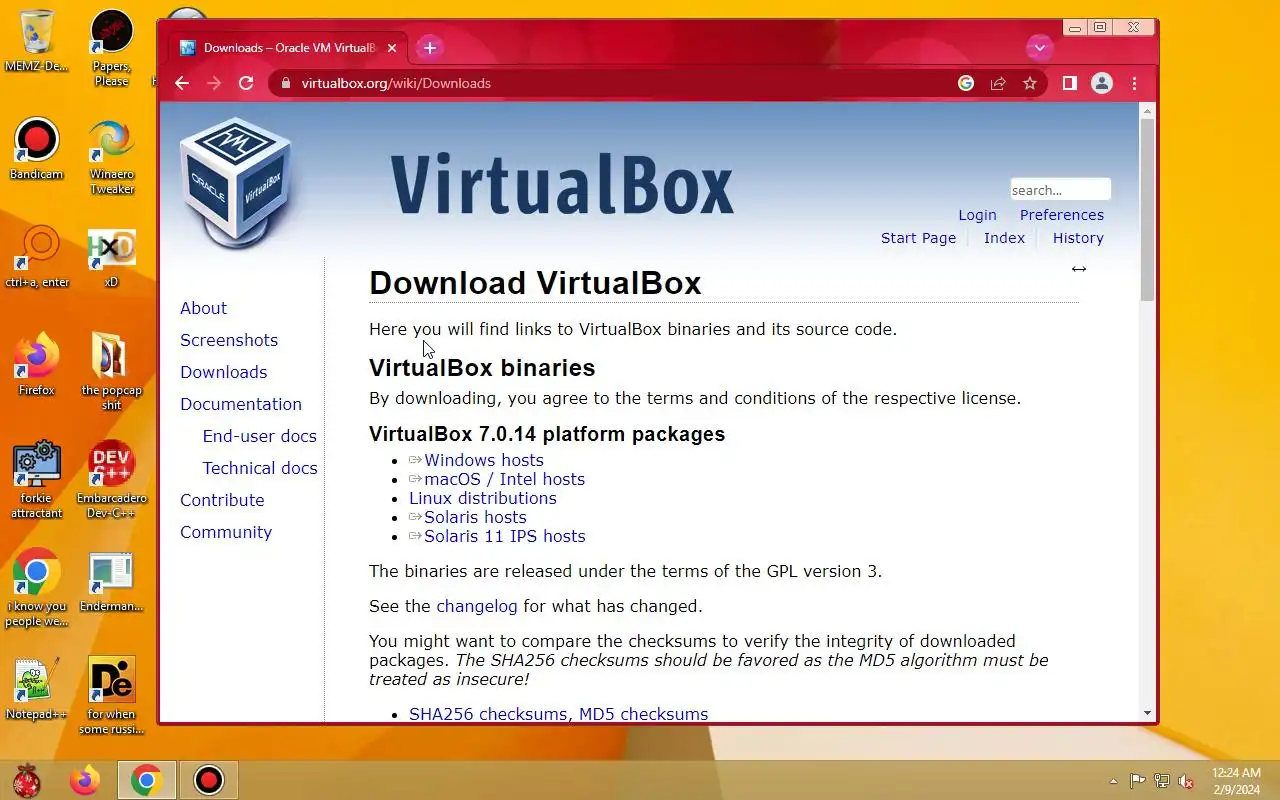Reload the page with refresh icon
Image resolution: width=1280 pixels, height=800 pixels.
[246, 83]
